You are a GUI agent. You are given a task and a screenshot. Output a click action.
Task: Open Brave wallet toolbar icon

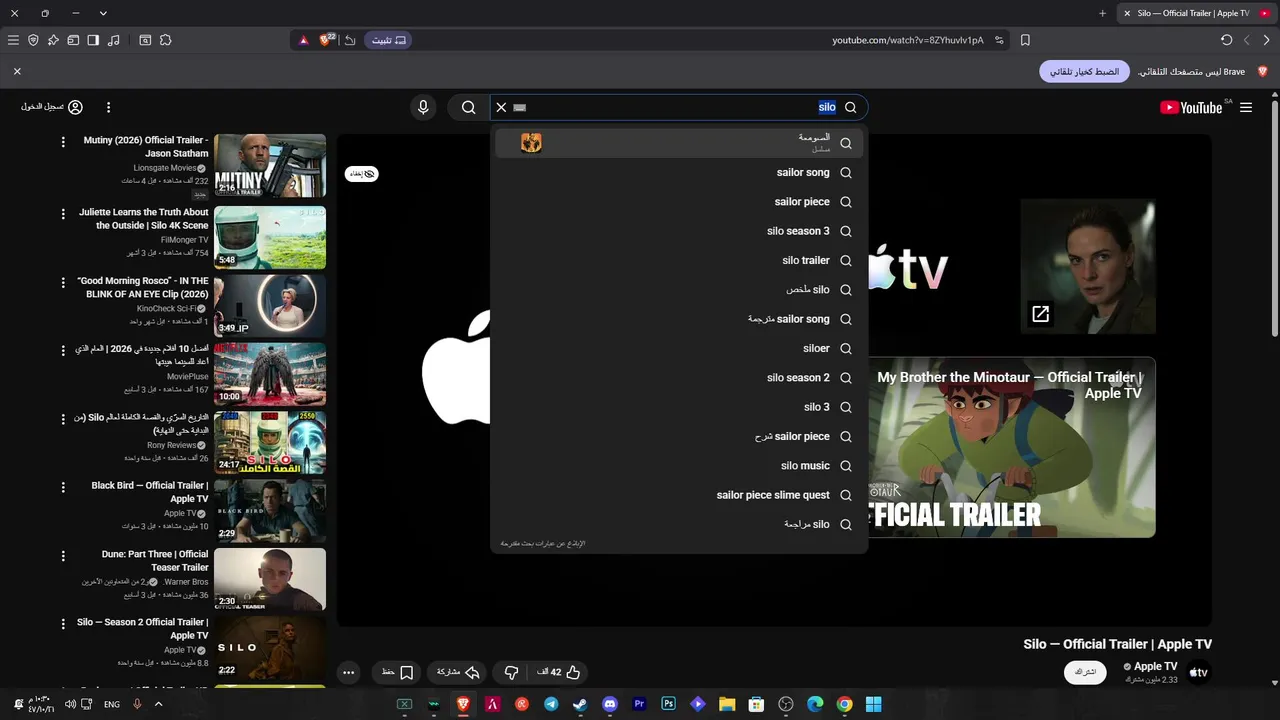tap(73, 40)
